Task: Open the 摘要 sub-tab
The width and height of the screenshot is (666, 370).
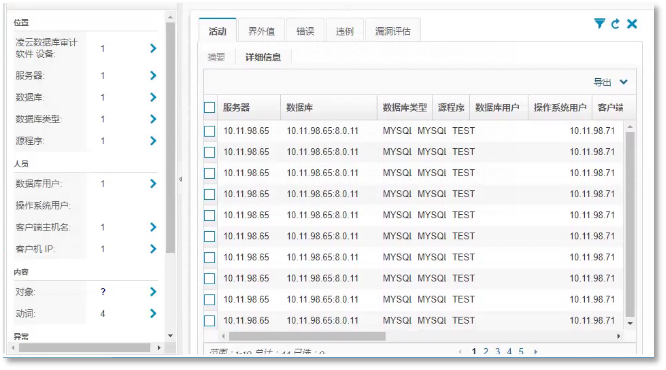Action: click(x=216, y=57)
